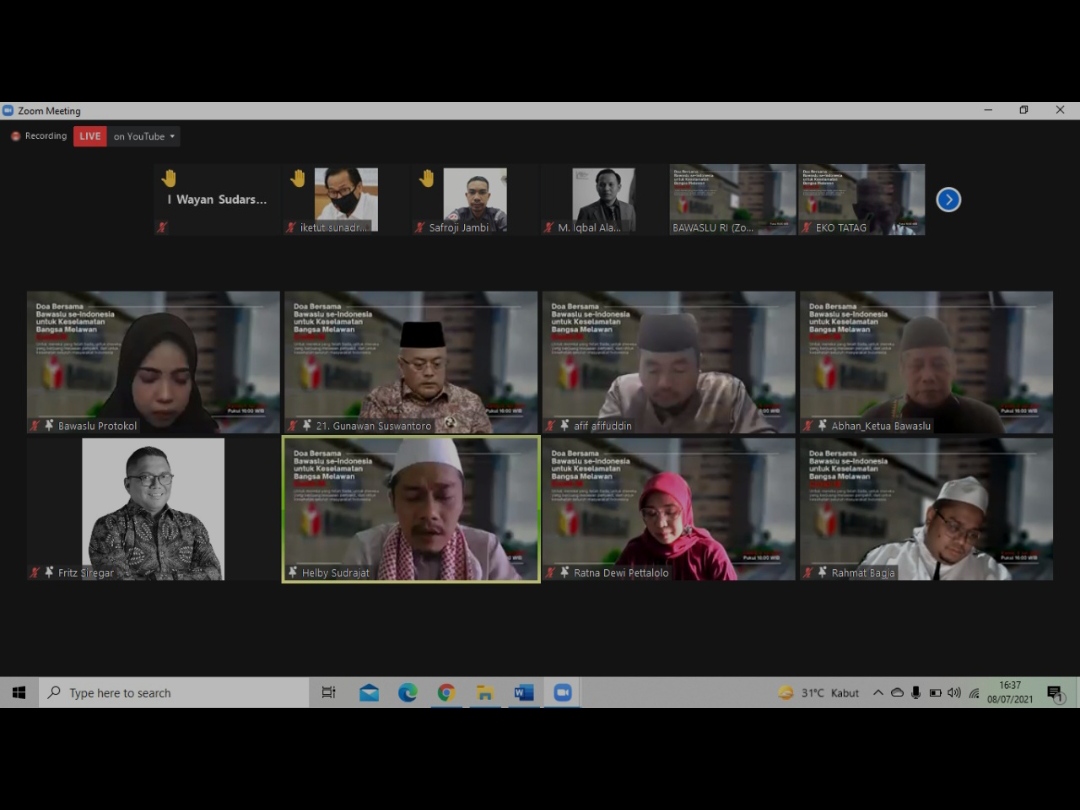This screenshot has height=810, width=1080.
Task: Click the Type here to search box
Action: click(x=175, y=693)
